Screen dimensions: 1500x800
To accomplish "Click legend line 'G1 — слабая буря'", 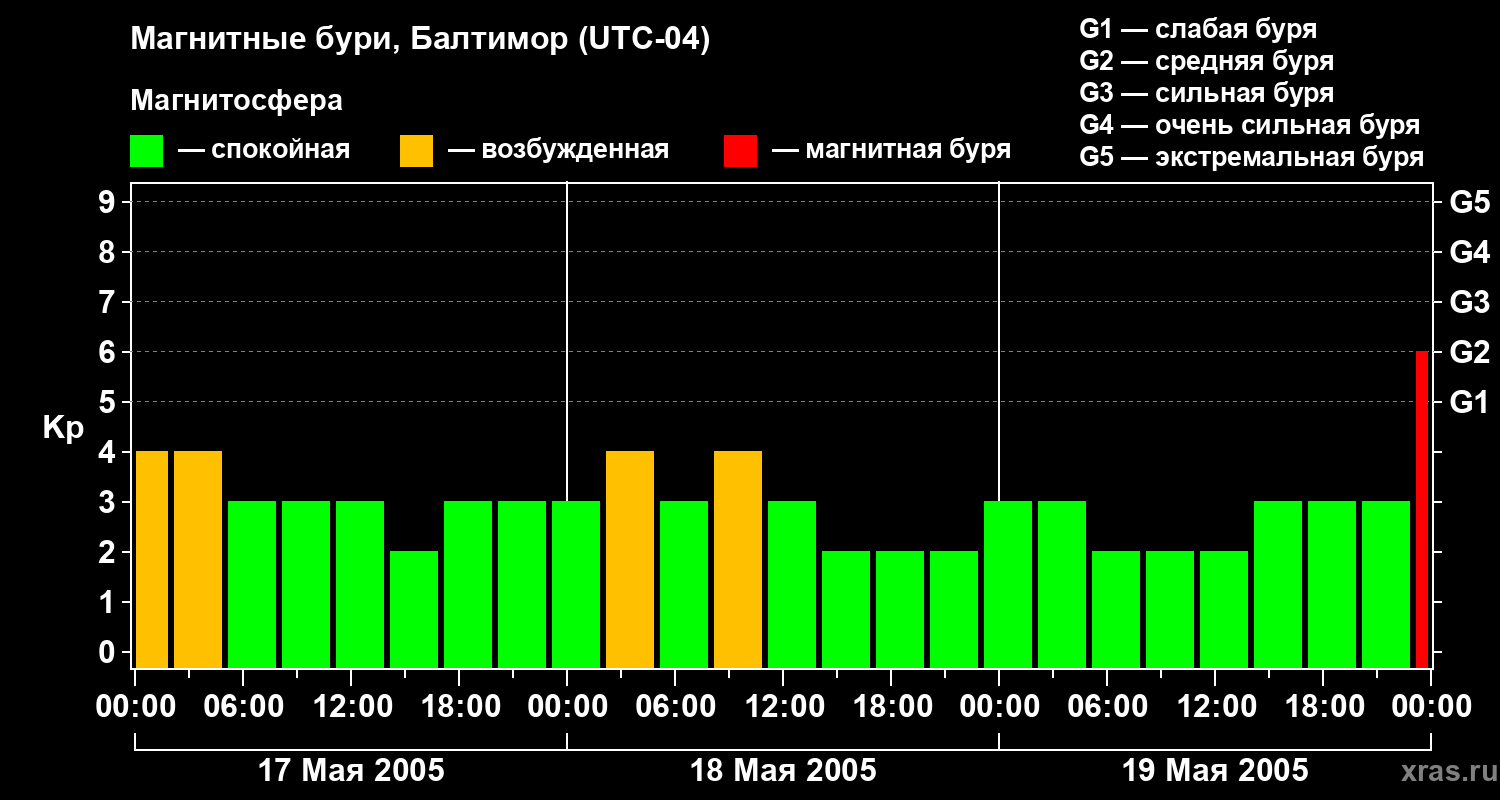I will click(1198, 29).
